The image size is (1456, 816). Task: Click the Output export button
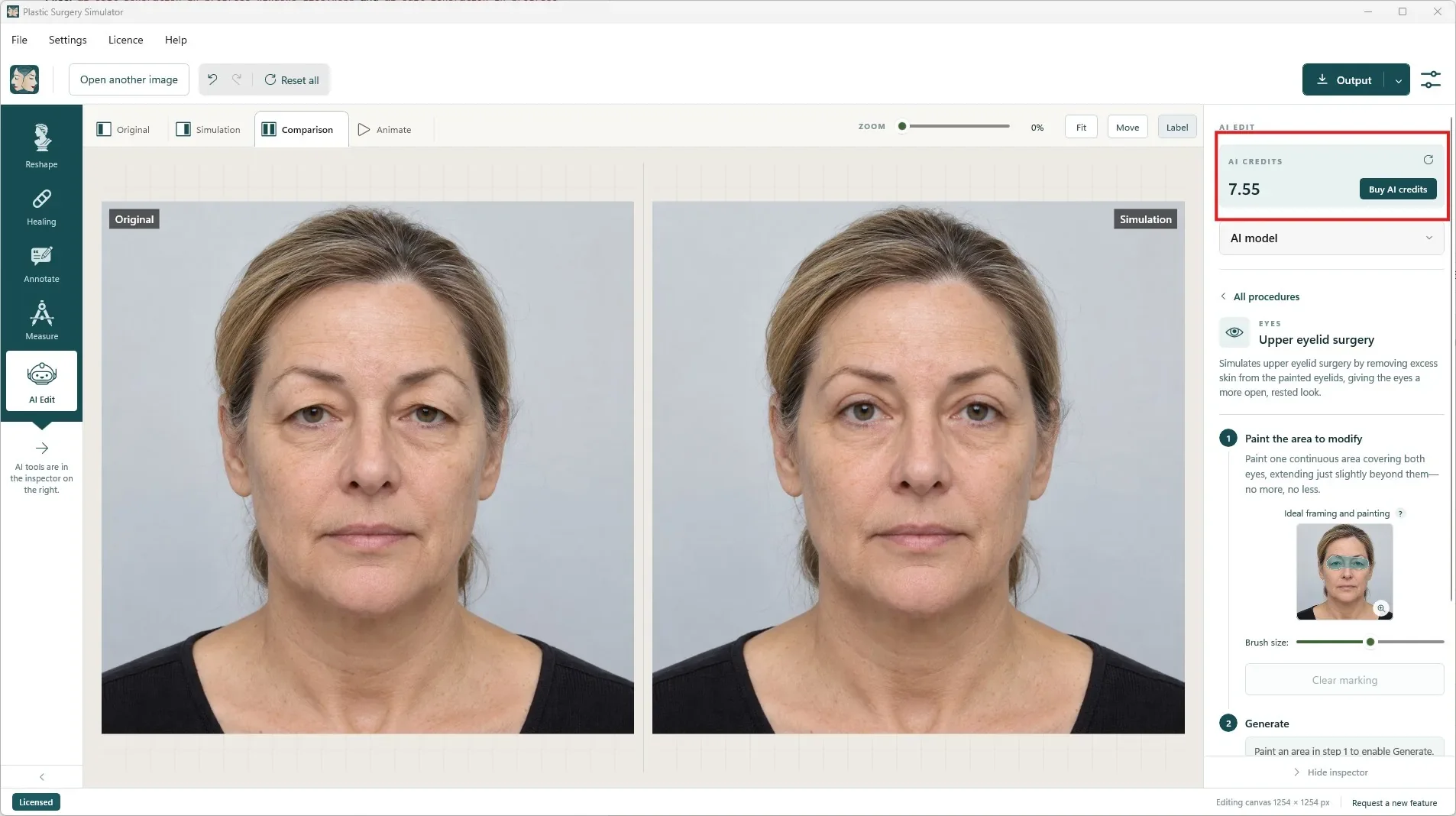(1344, 80)
